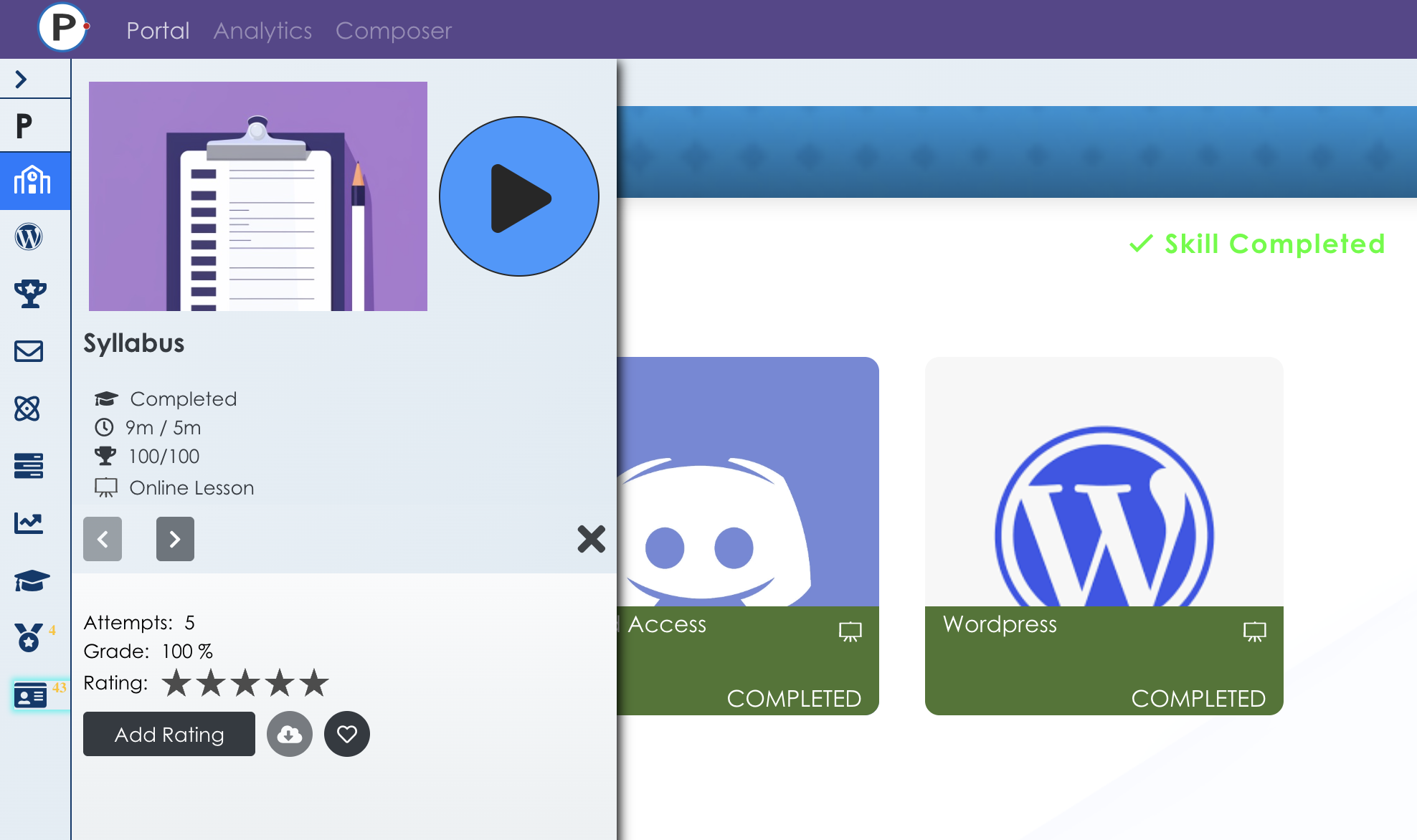Go to previous lesson arrow
Viewport: 1417px width, 840px height.
point(103,539)
